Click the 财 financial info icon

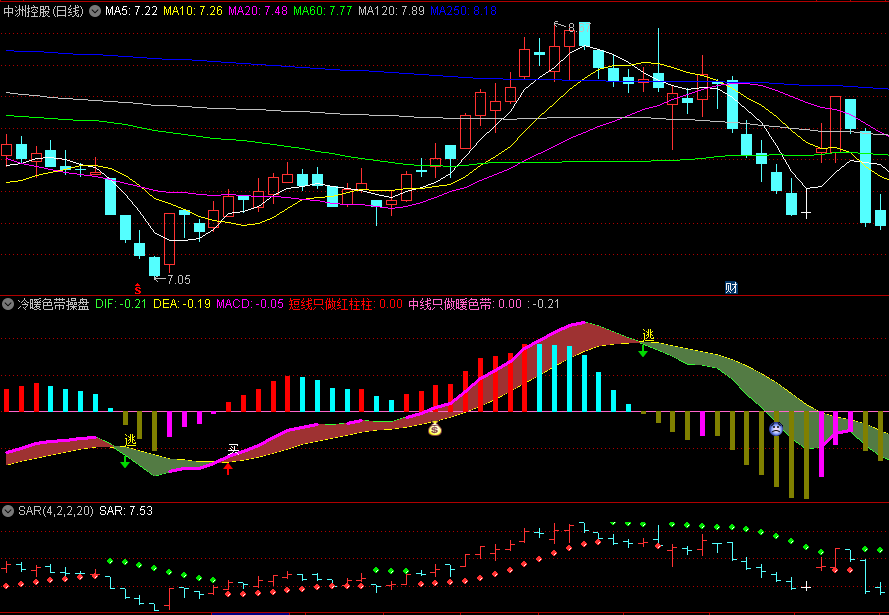tap(731, 288)
